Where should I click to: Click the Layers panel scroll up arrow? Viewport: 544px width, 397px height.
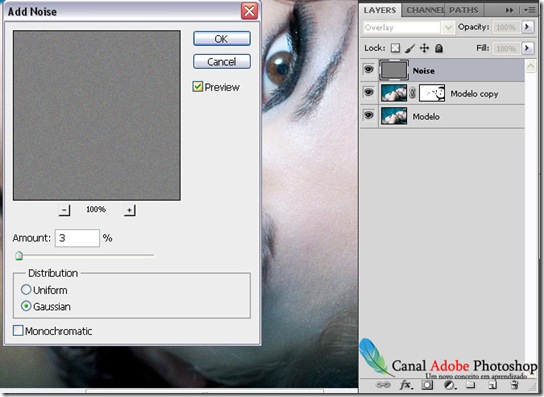pos(530,66)
